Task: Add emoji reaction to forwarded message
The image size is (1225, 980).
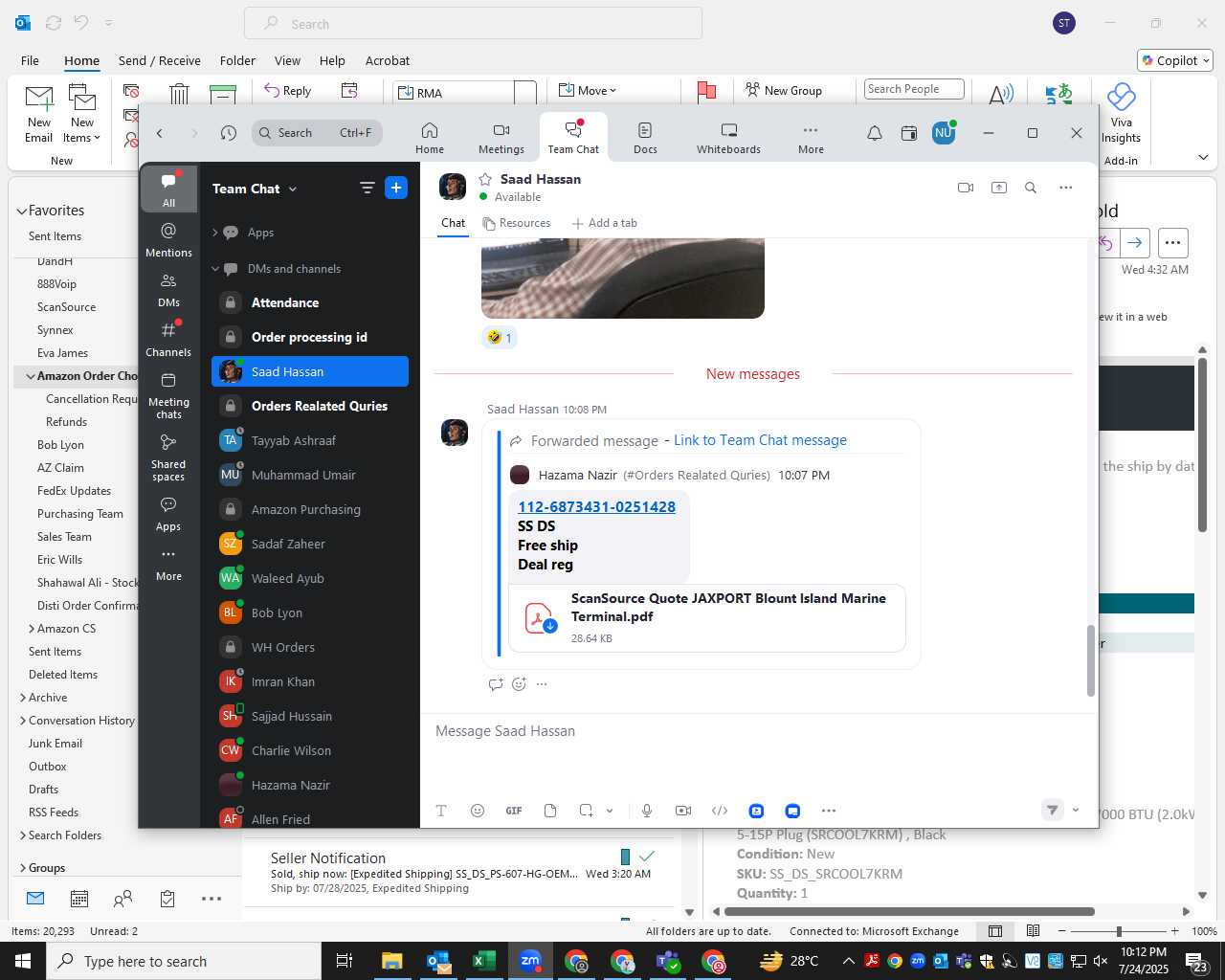Action: [519, 683]
